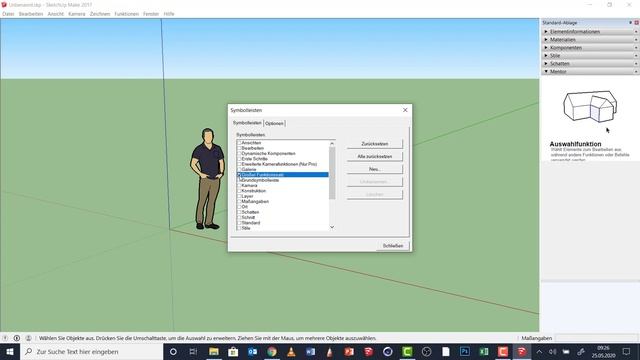Open File Explorer from the taskbar

pyautogui.click(x=213, y=351)
